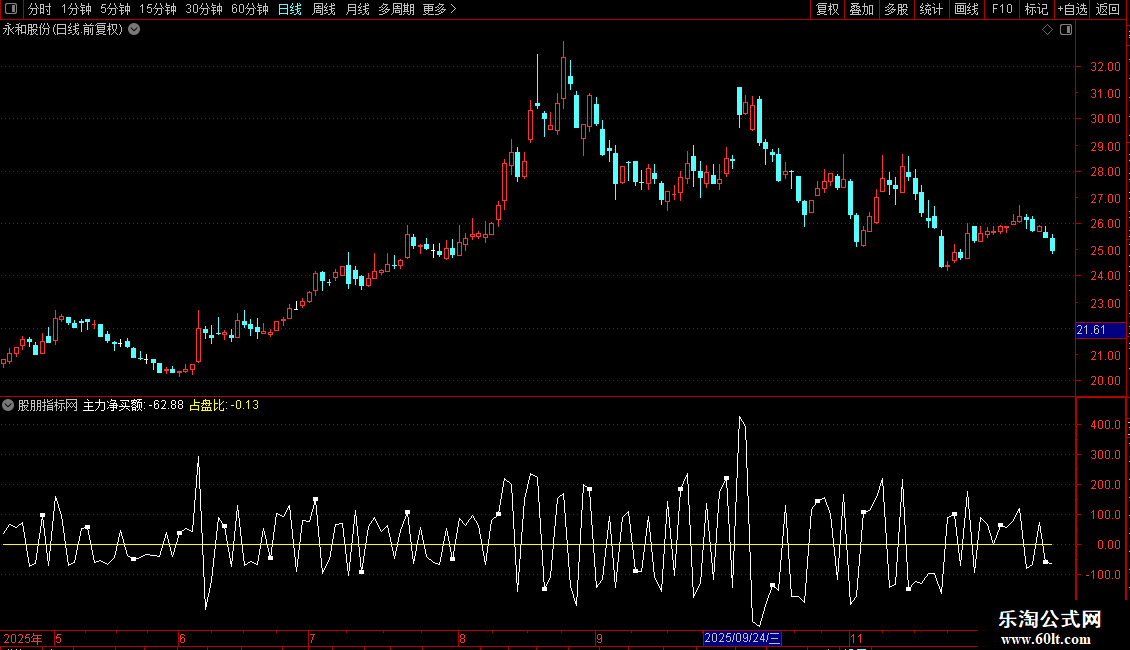The height and width of the screenshot is (650, 1130).
Task: Open the 多周期 multi-period view
Action: (396, 9)
